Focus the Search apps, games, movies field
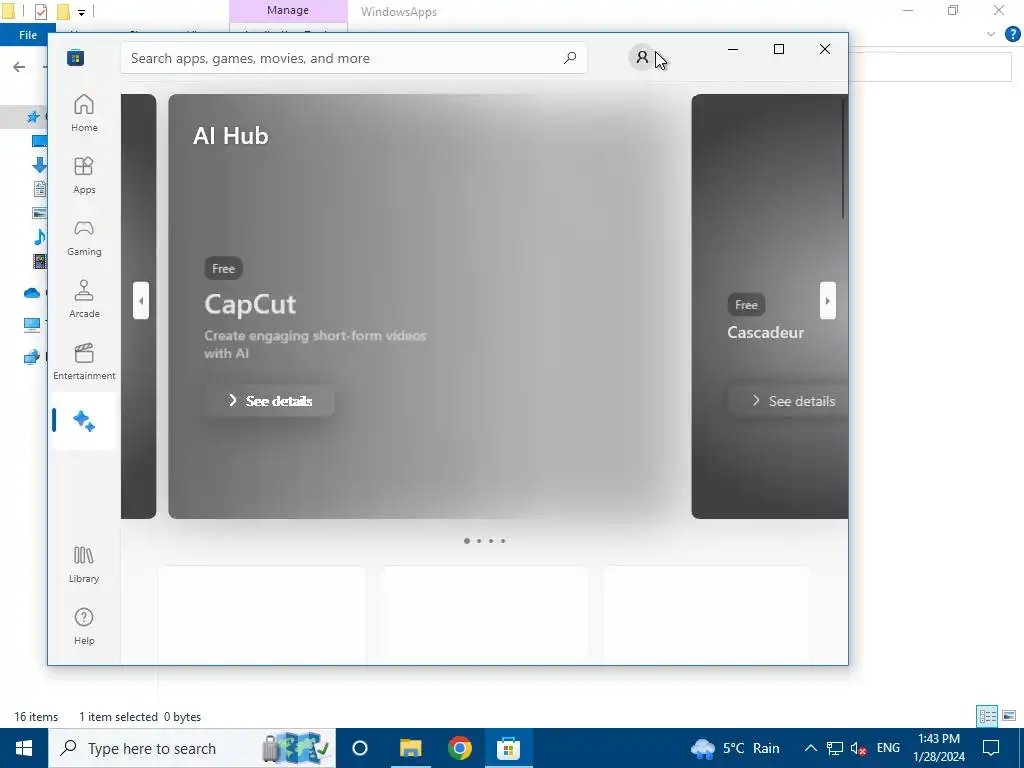Image resolution: width=1024 pixels, height=768 pixels. point(353,58)
